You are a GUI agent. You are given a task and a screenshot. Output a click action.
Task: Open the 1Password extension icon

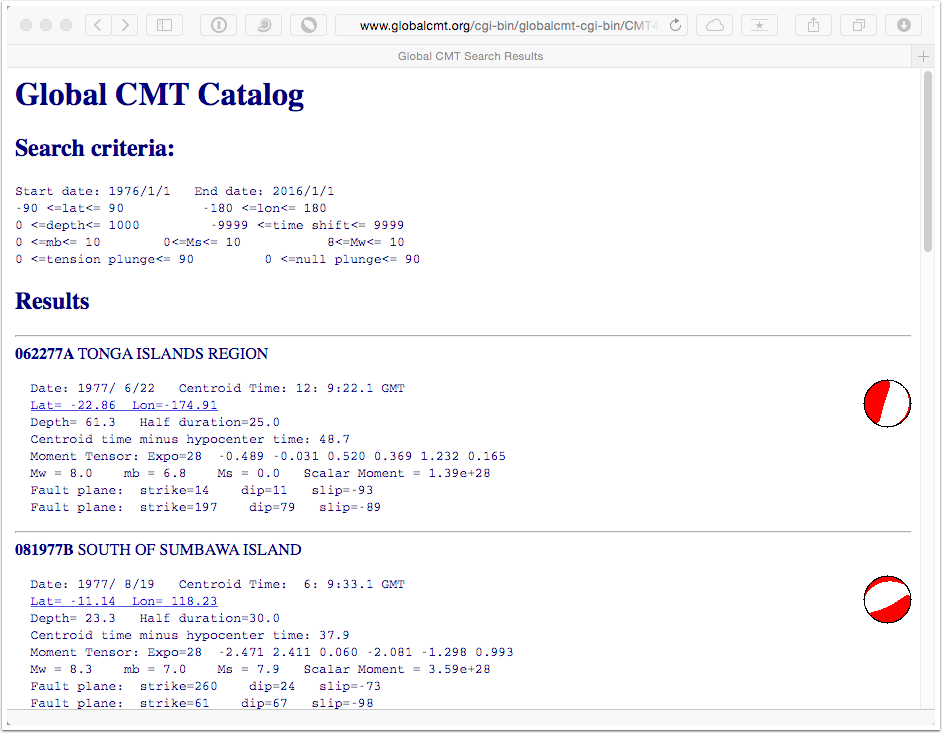tap(219, 25)
